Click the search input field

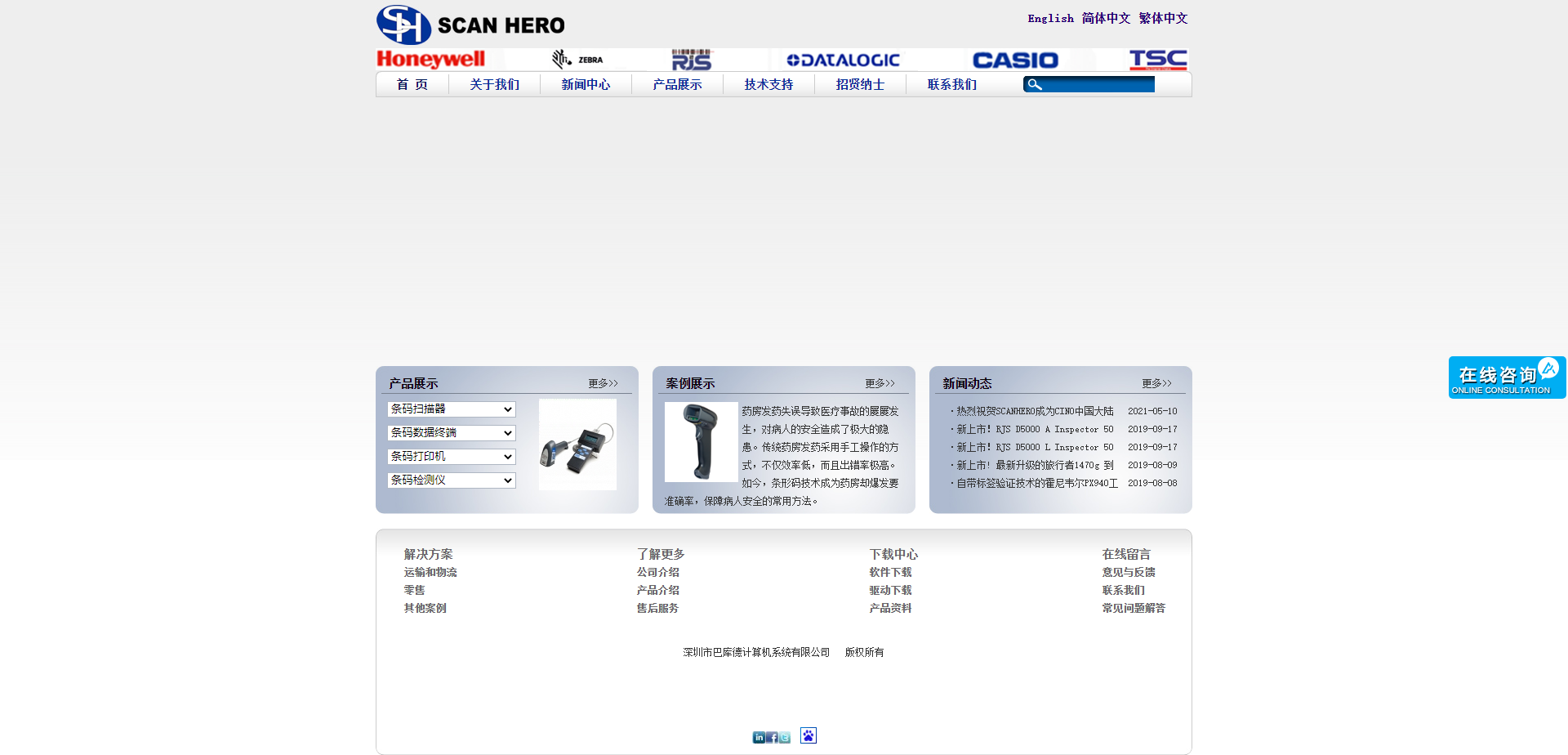[1098, 84]
